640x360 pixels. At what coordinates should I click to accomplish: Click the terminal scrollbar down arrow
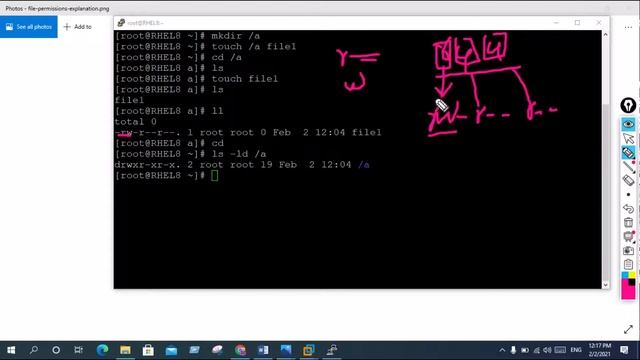coord(605,284)
